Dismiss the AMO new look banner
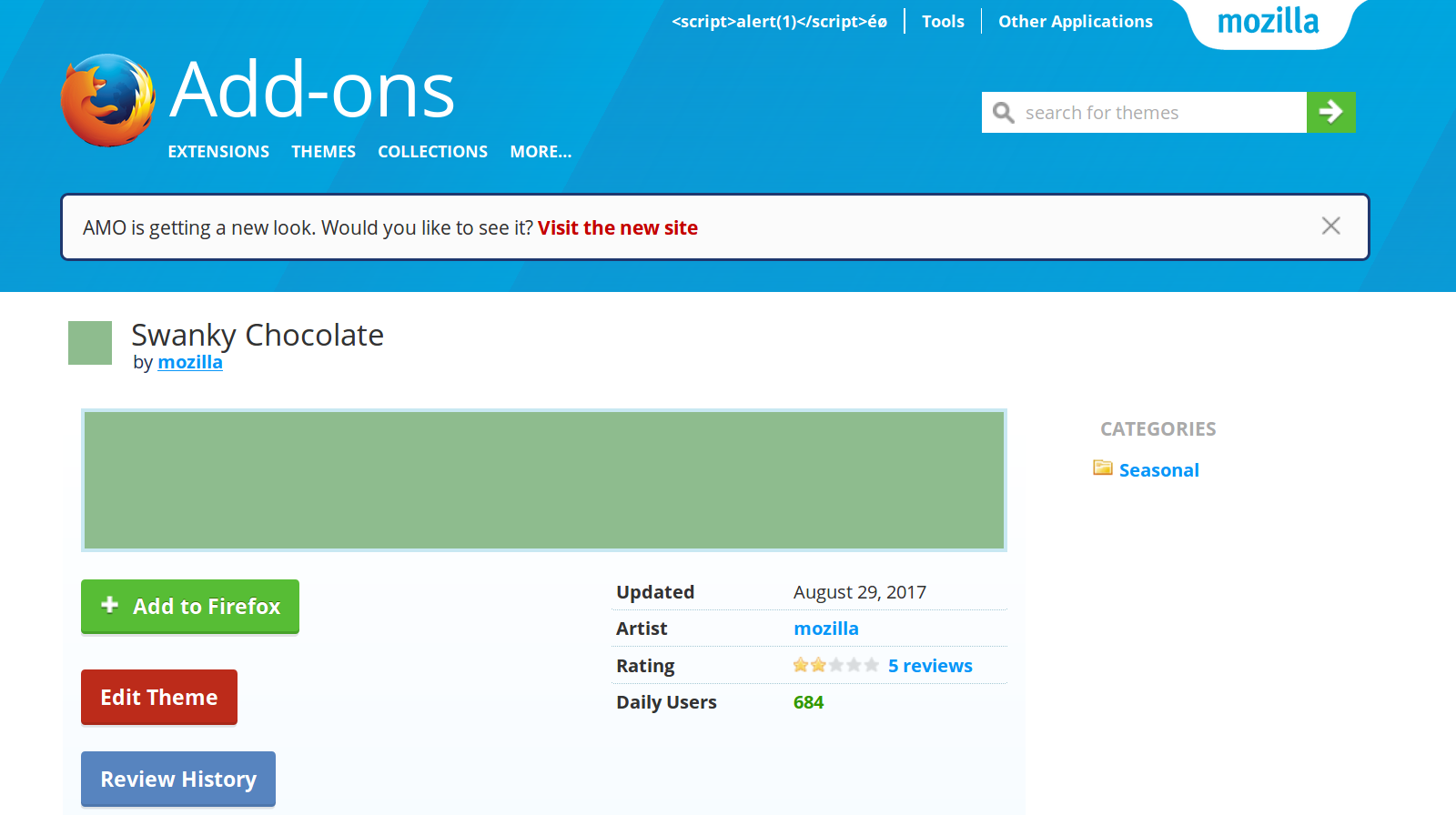 point(1330,226)
